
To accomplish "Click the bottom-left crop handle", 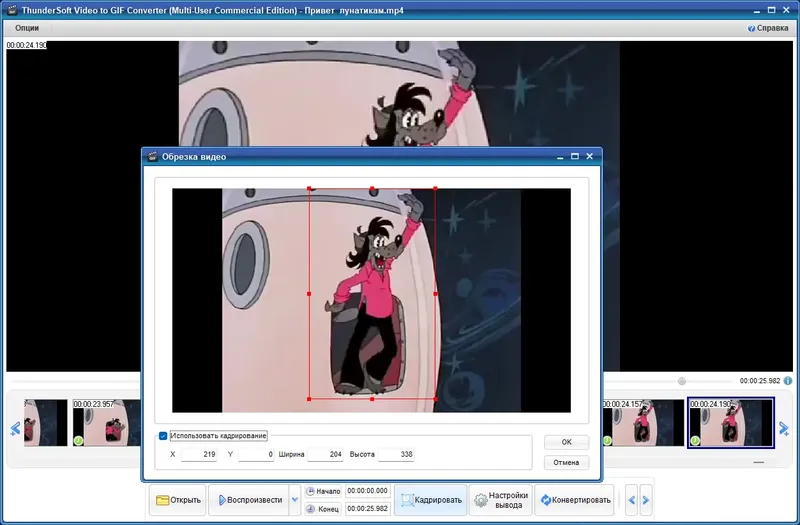I will tap(309, 399).
